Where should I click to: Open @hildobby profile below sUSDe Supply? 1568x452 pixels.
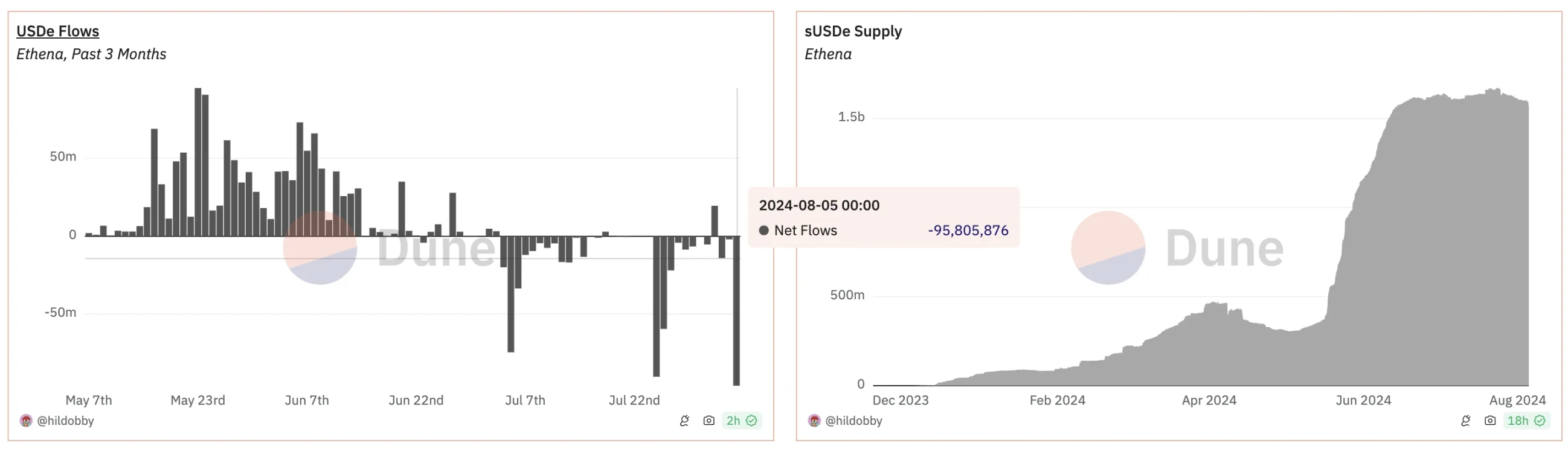(x=853, y=421)
